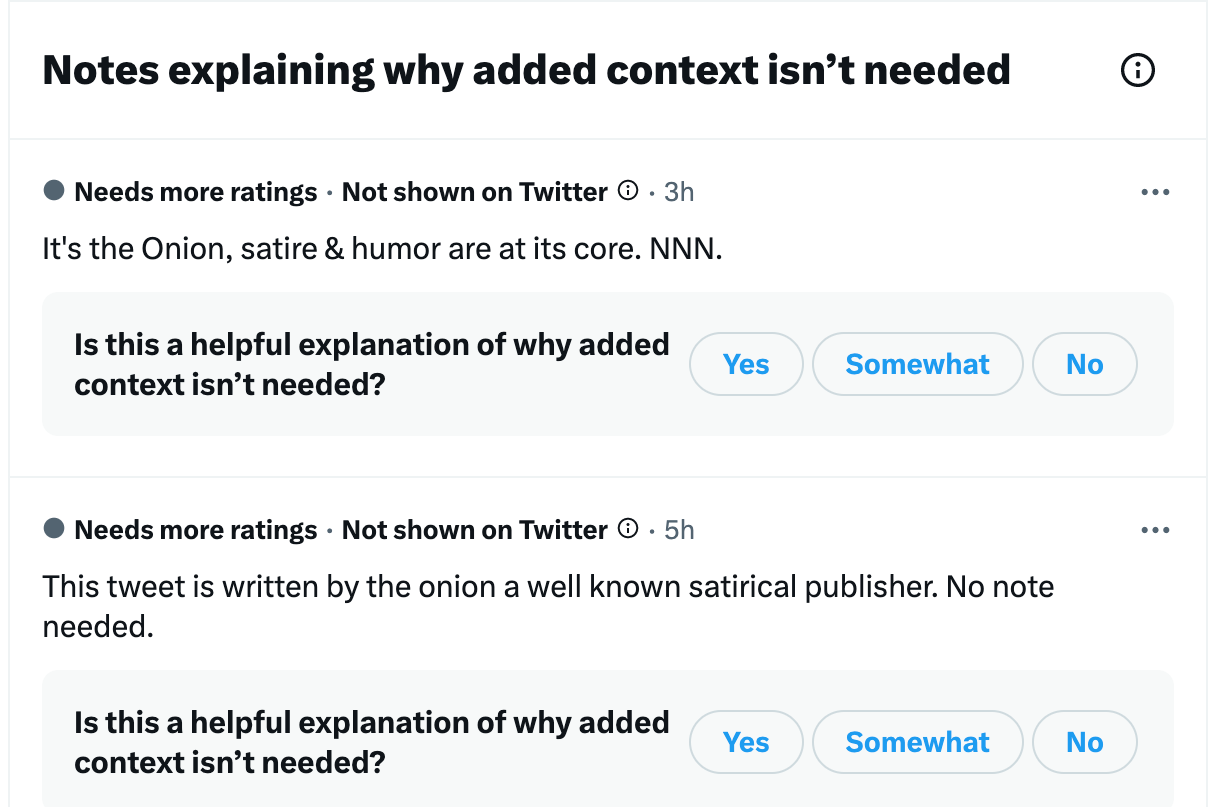1210x807 pixels.
Task: Rate the first note as helpful with Yes
Action: click(746, 364)
